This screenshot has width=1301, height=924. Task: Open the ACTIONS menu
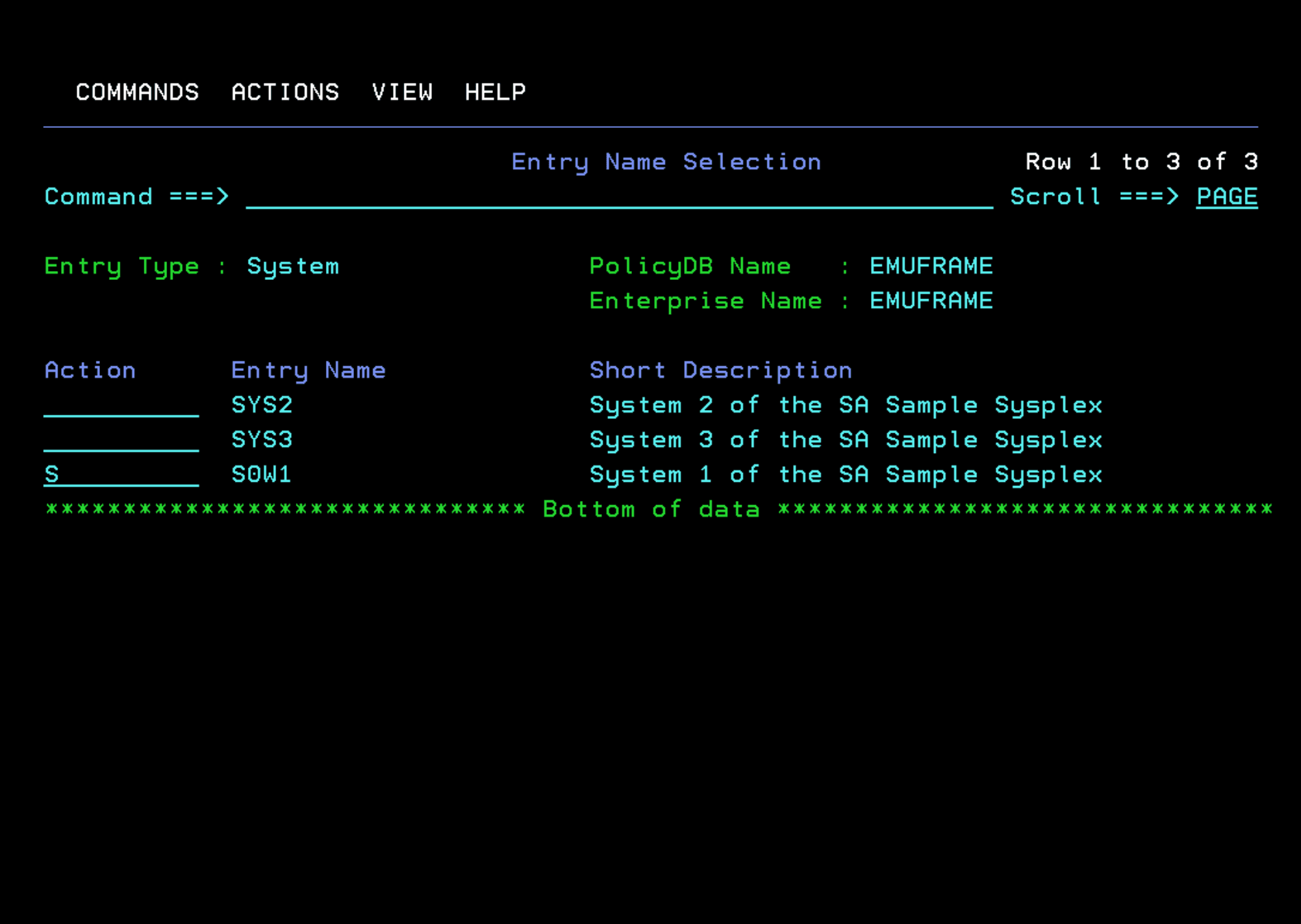(x=286, y=92)
